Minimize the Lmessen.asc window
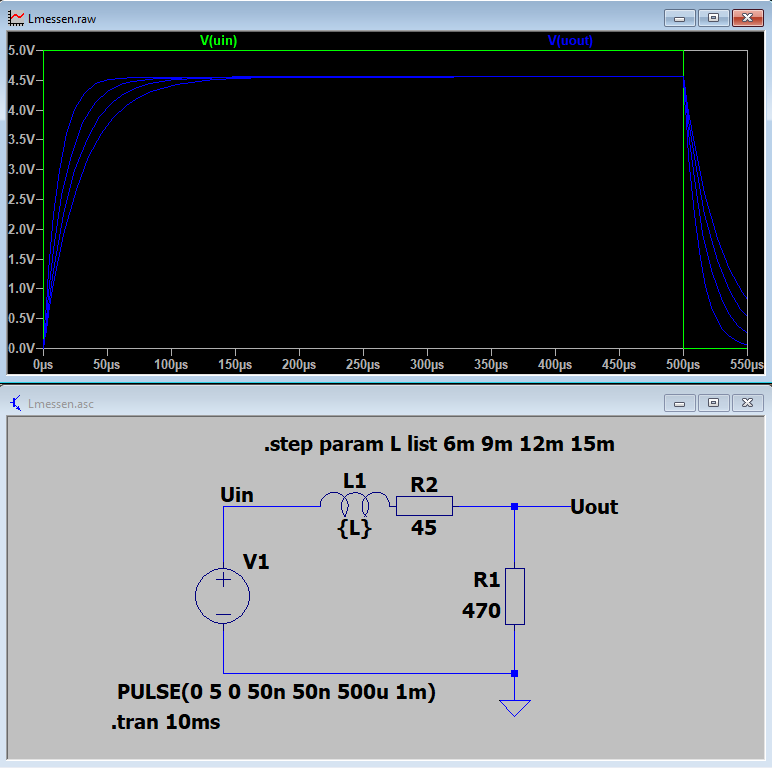 pos(679,403)
